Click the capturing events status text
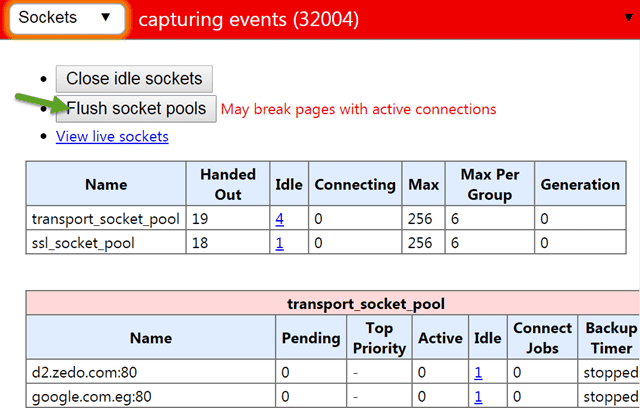The width and height of the screenshot is (640, 408). click(x=248, y=19)
